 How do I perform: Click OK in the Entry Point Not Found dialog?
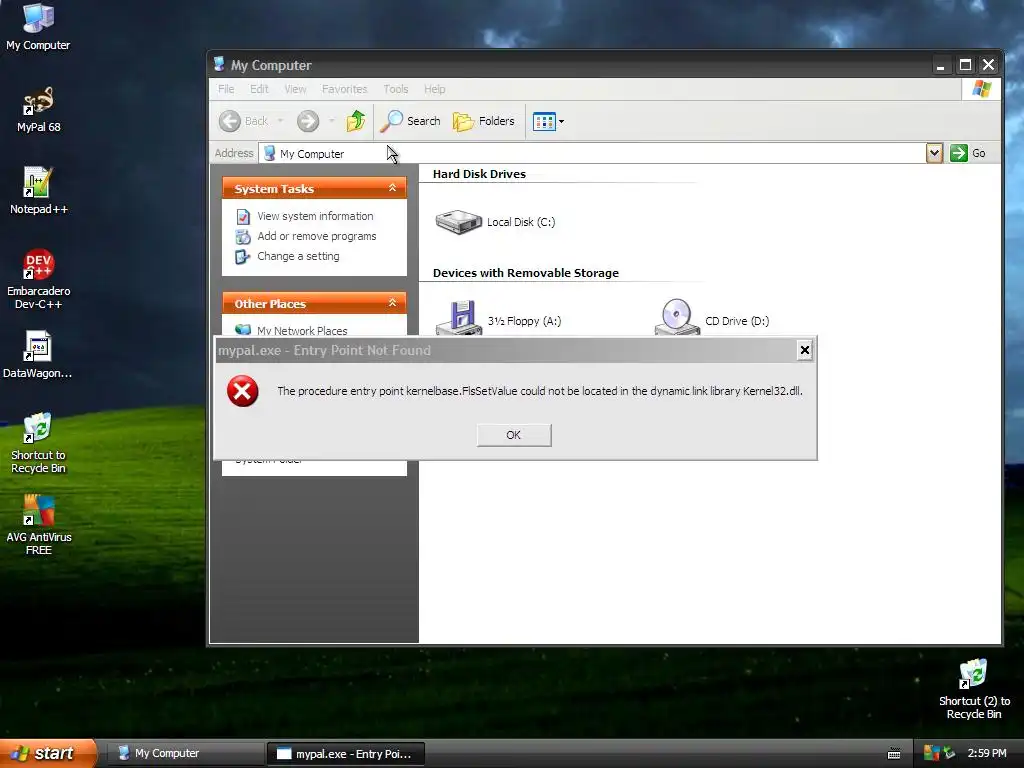(514, 435)
